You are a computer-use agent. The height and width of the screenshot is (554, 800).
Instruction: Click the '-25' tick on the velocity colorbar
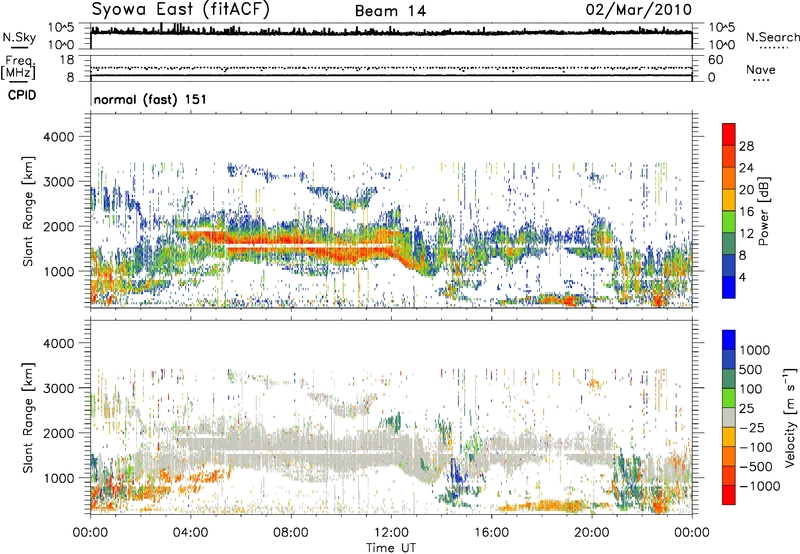752,427
